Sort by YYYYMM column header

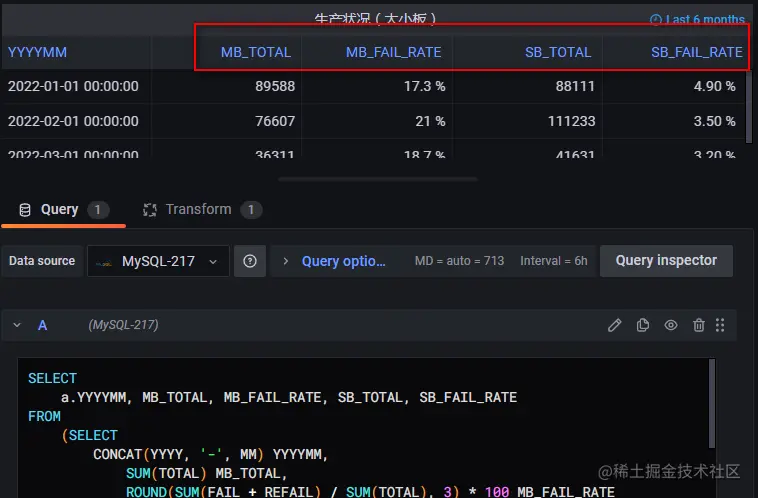(x=38, y=52)
